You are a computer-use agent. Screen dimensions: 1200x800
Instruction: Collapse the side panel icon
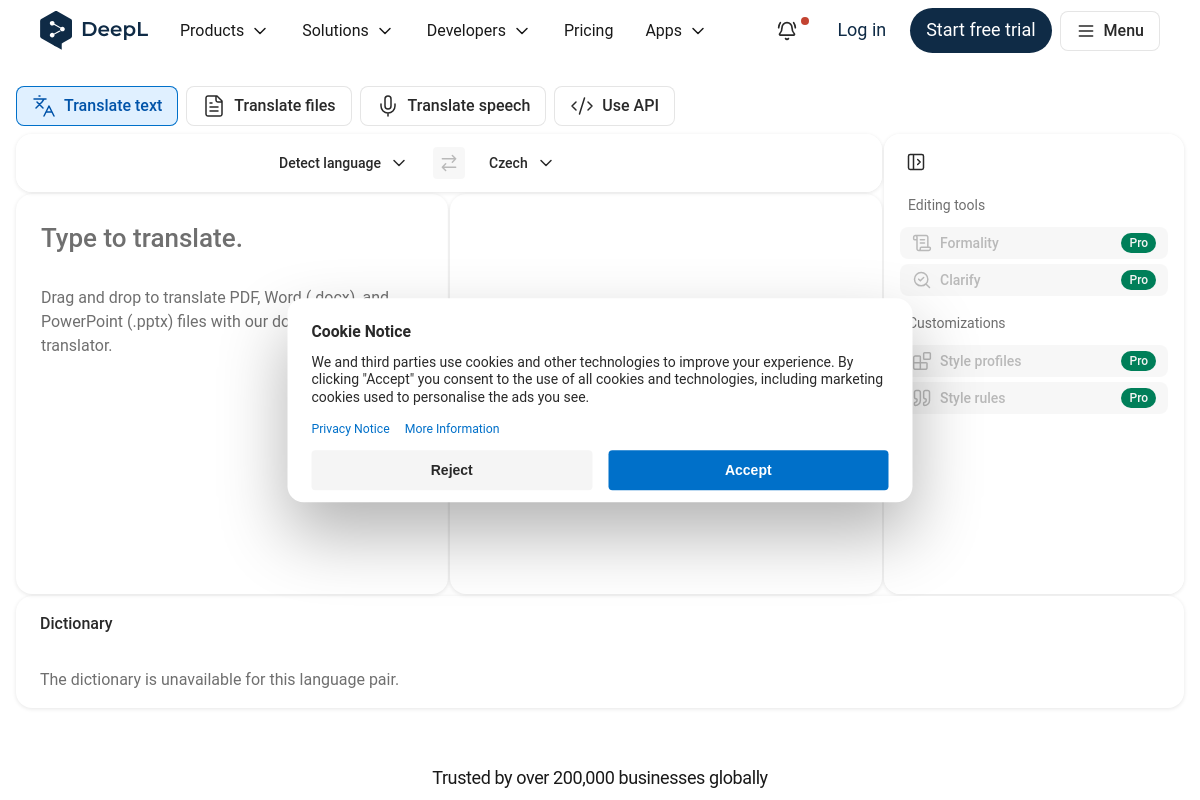click(916, 162)
